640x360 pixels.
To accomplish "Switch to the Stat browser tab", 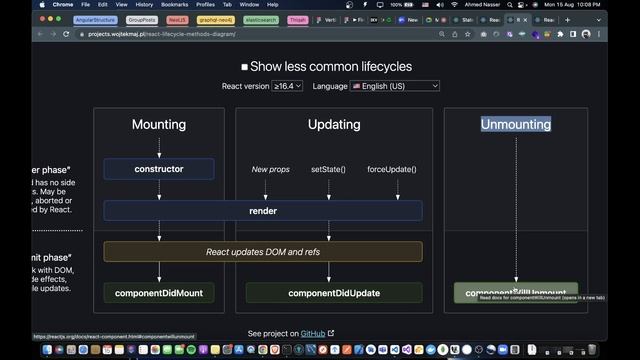I will click(x=464, y=20).
